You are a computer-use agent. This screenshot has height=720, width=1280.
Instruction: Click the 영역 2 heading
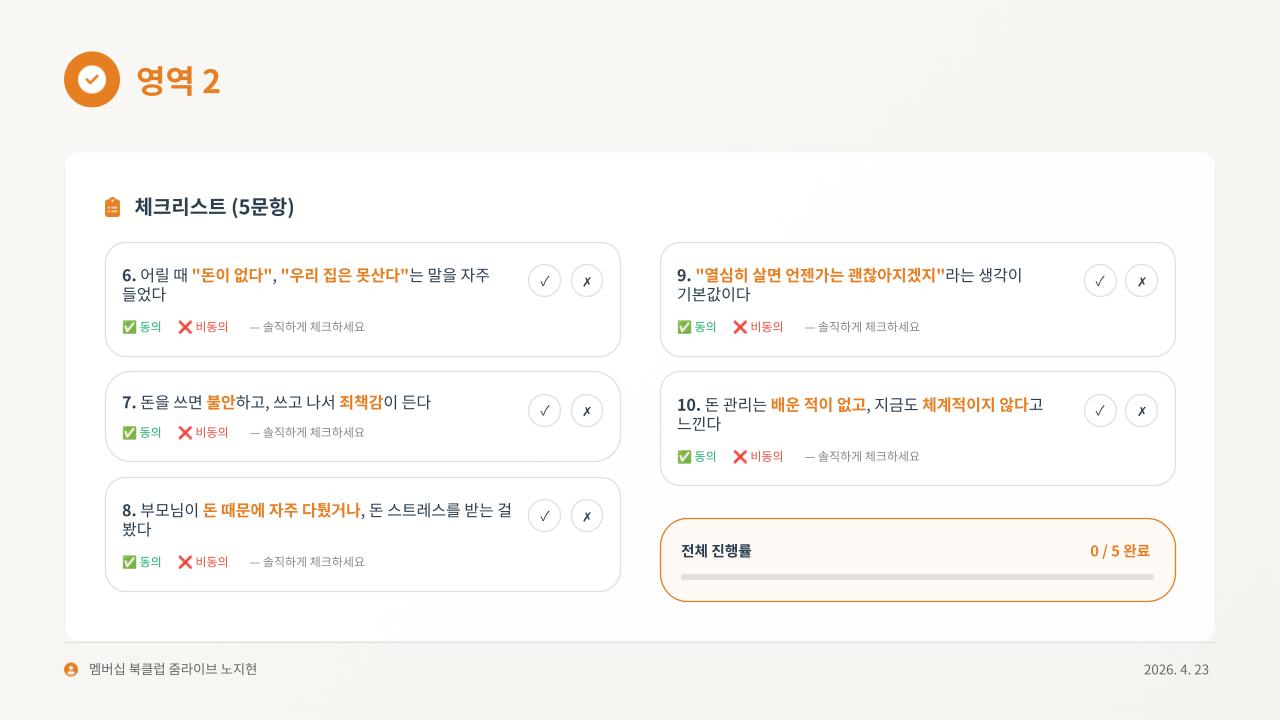[x=178, y=80]
